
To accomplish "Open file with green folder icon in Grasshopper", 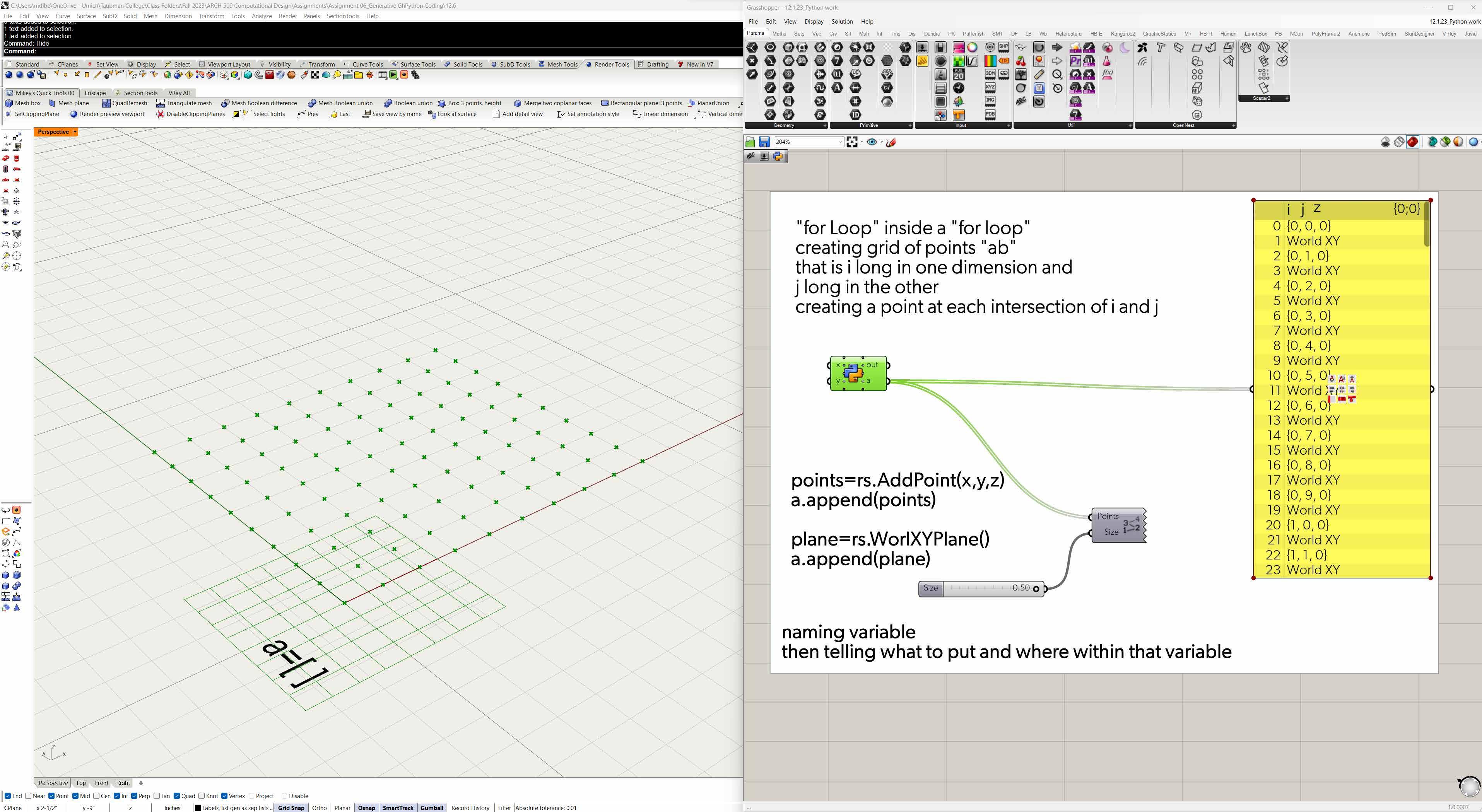I will 750,142.
